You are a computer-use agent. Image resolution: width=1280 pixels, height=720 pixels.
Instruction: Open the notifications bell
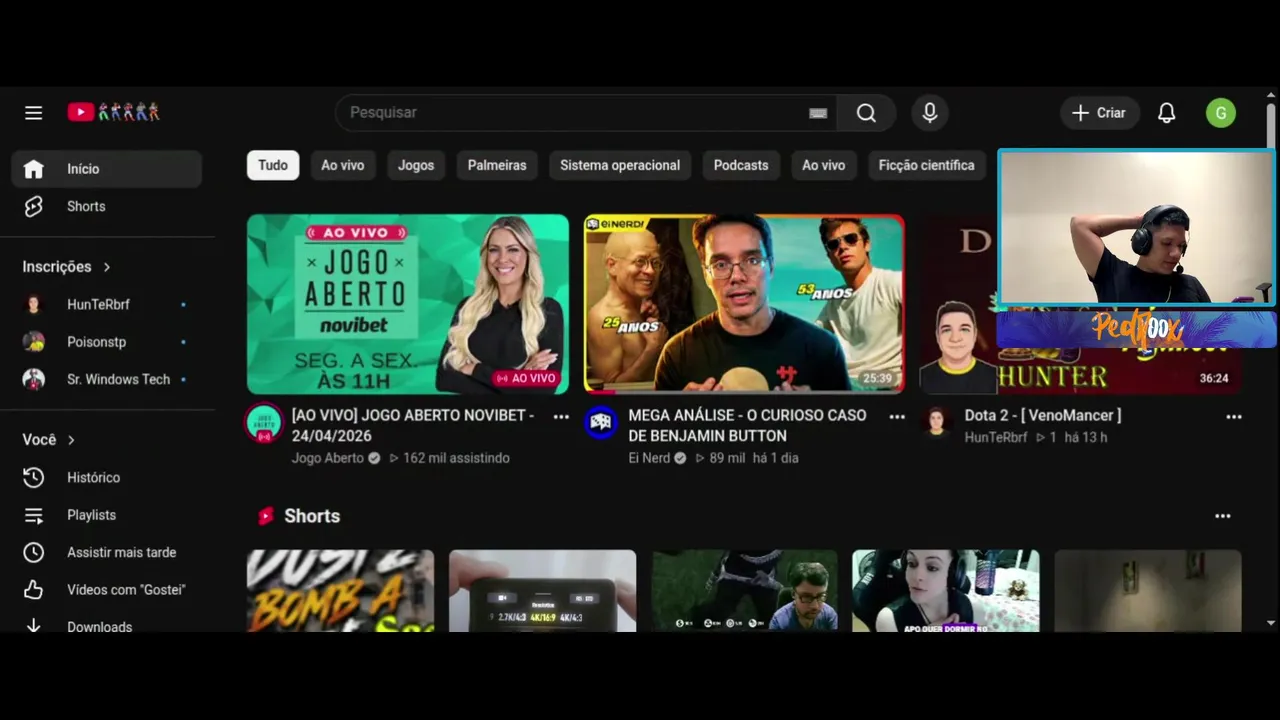(1166, 113)
